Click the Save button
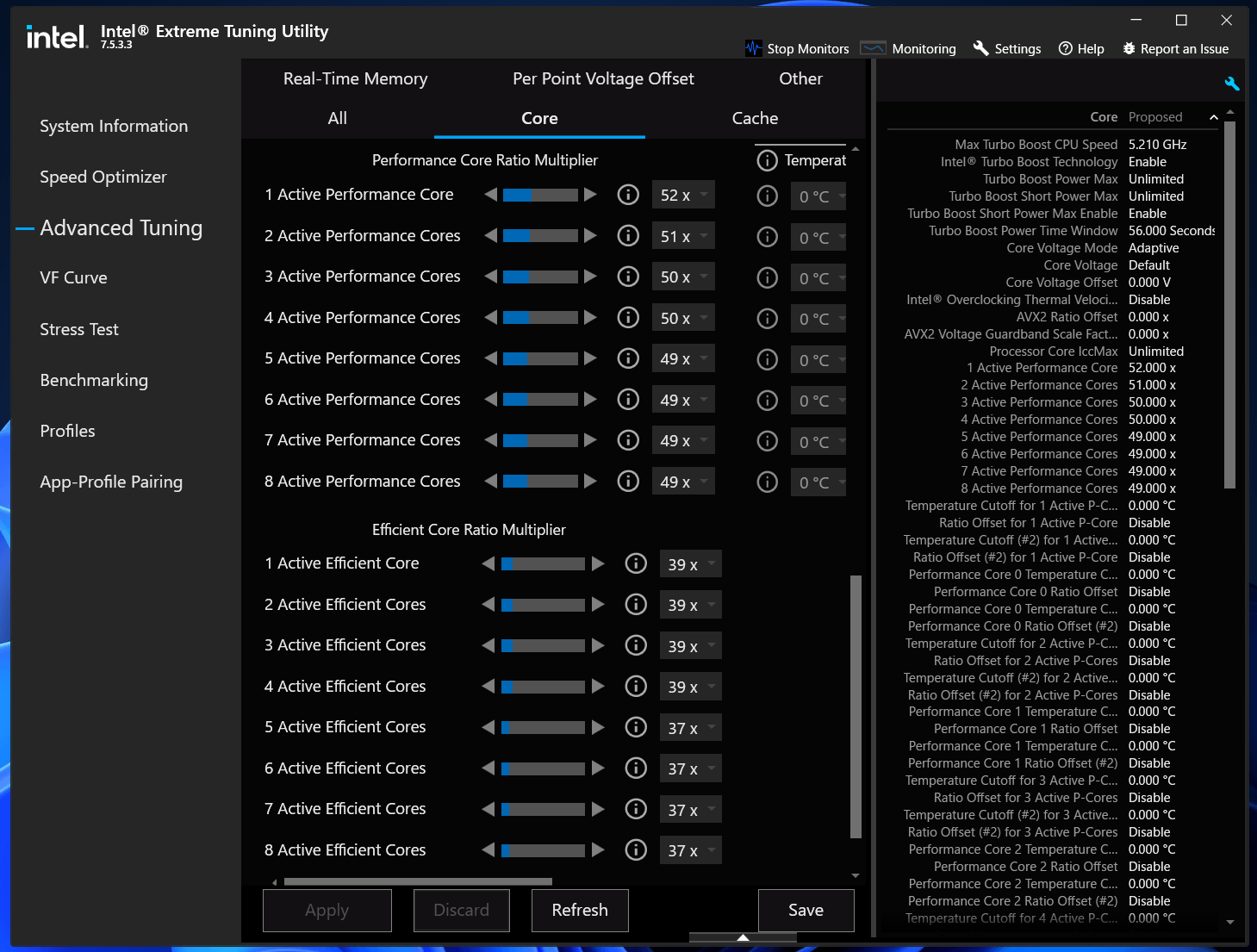Screen dimensions: 1257x952 coord(806,911)
